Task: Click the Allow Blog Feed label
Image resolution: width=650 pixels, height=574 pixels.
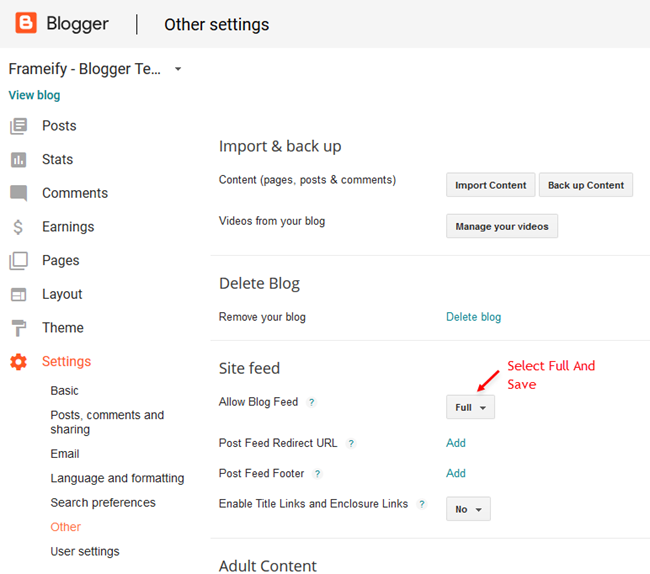Action: point(259,402)
